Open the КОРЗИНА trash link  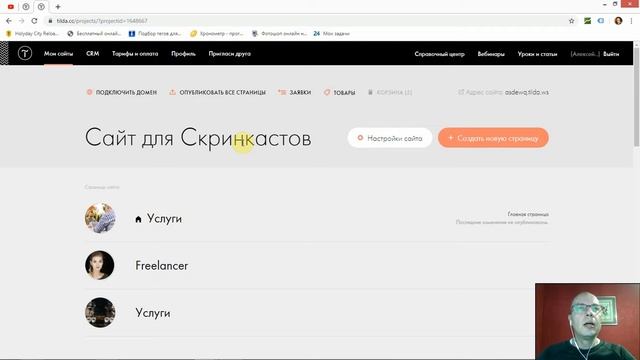390,93
